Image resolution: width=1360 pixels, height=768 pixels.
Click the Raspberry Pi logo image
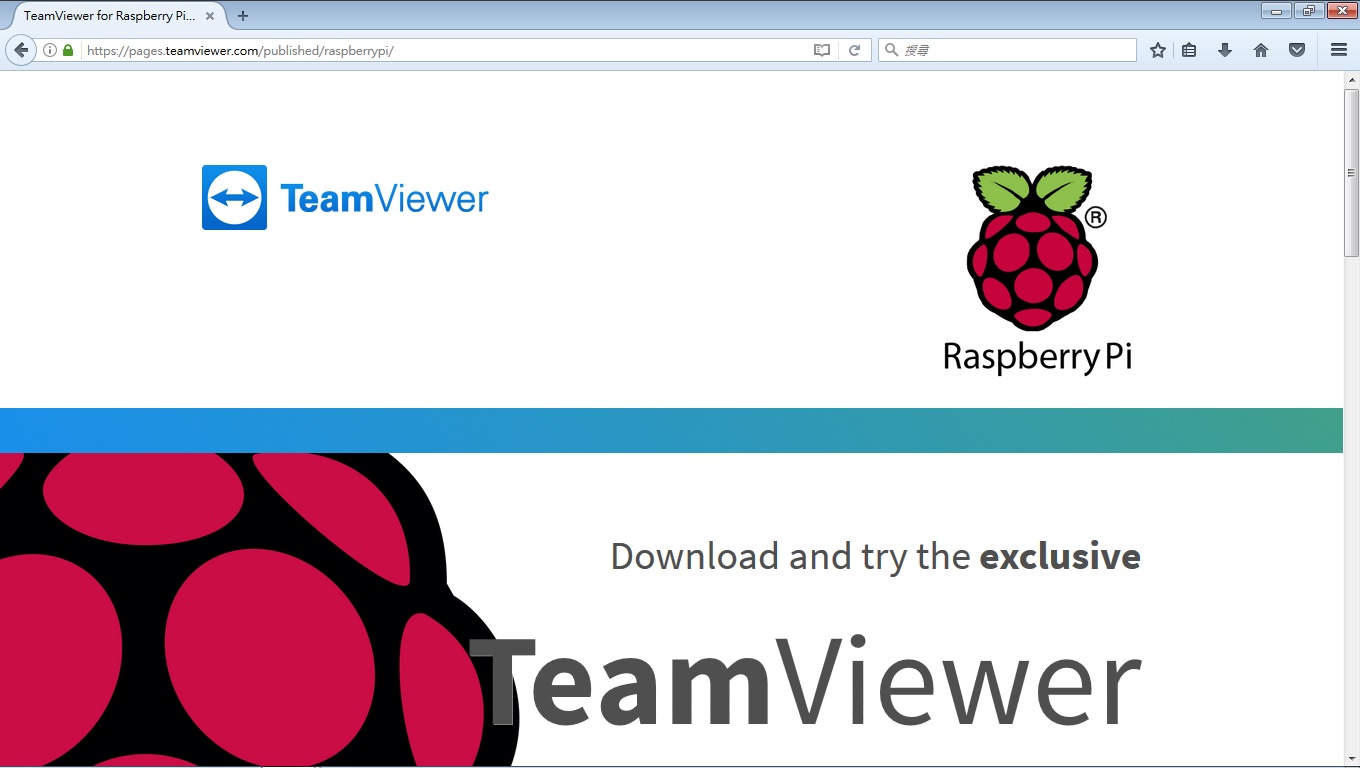[x=1037, y=270]
